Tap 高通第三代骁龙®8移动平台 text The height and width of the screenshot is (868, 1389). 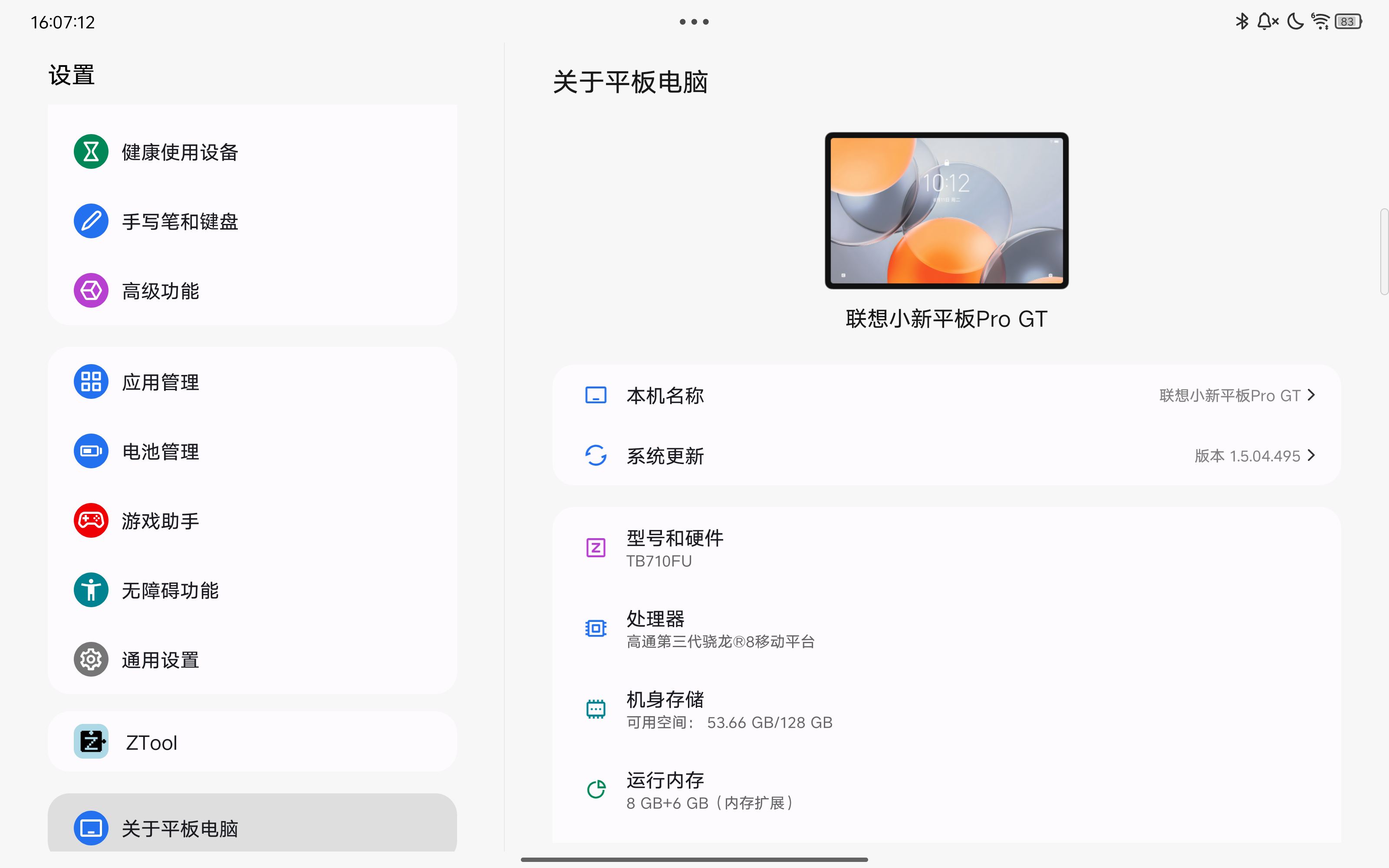(x=721, y=642)
